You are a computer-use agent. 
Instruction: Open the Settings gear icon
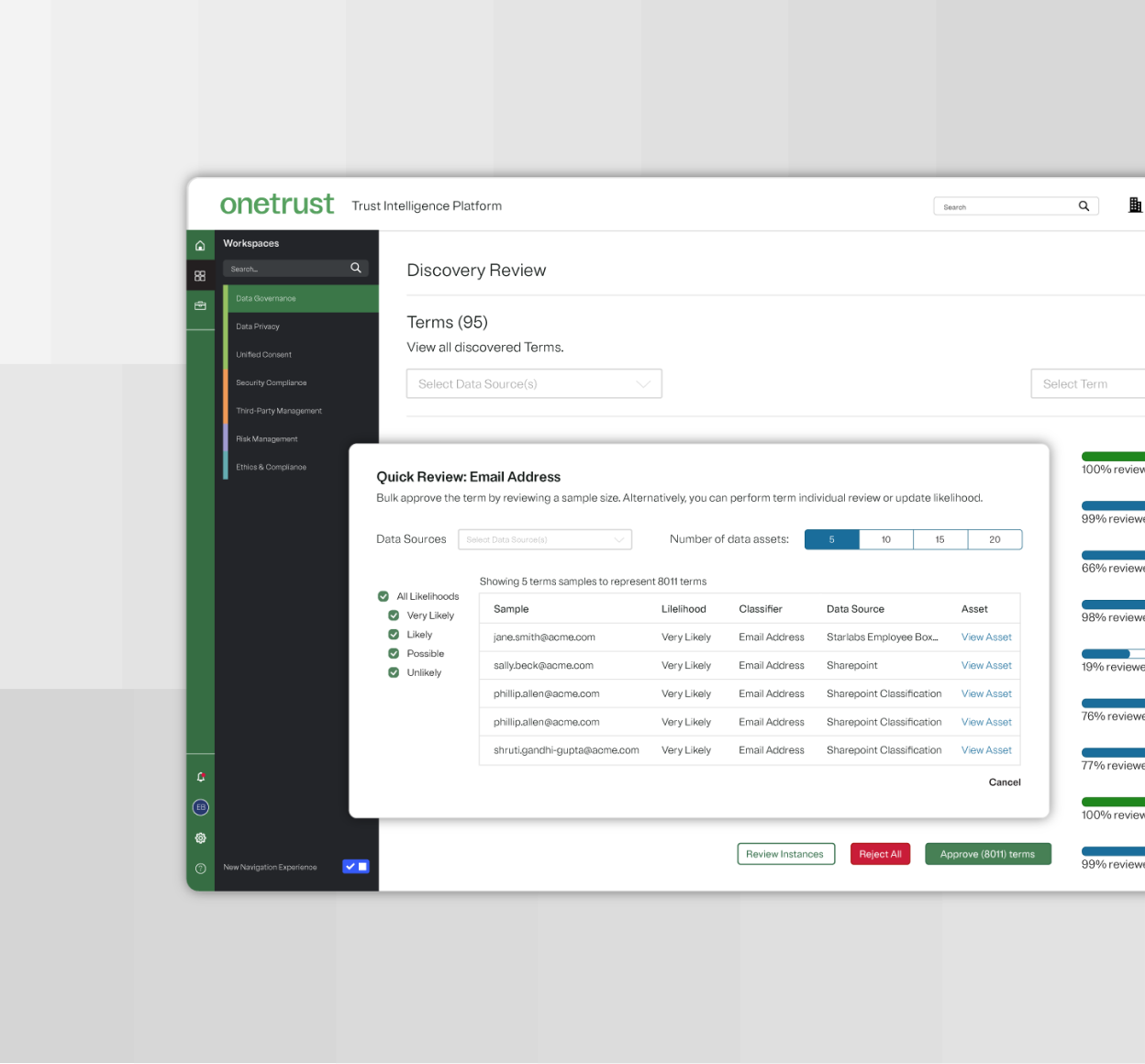(200, 837)
